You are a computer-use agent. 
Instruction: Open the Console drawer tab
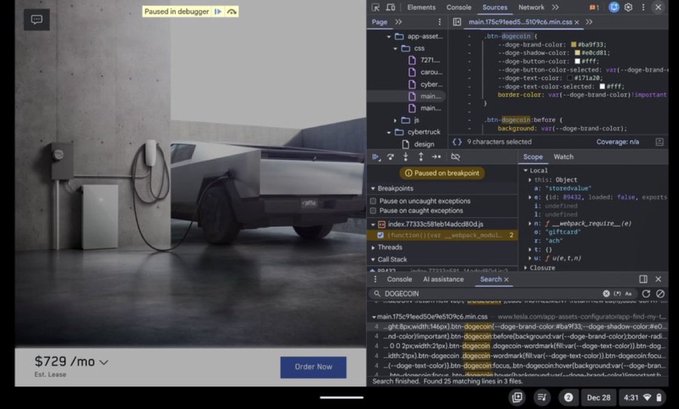[x=399, y=279]
